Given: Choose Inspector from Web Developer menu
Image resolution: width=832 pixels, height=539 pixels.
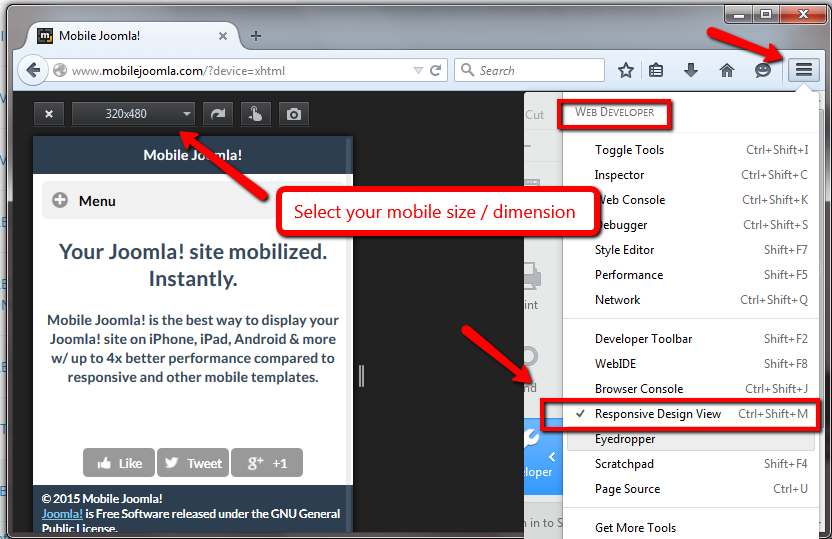Looking at the screenshot, I should coord(691,175).
